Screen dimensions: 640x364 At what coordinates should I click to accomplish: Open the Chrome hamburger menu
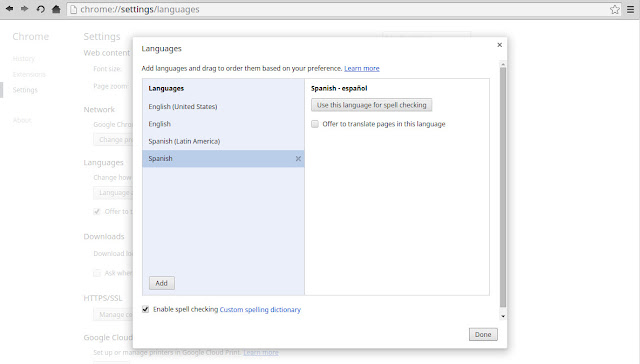click(x=631, y=9)
